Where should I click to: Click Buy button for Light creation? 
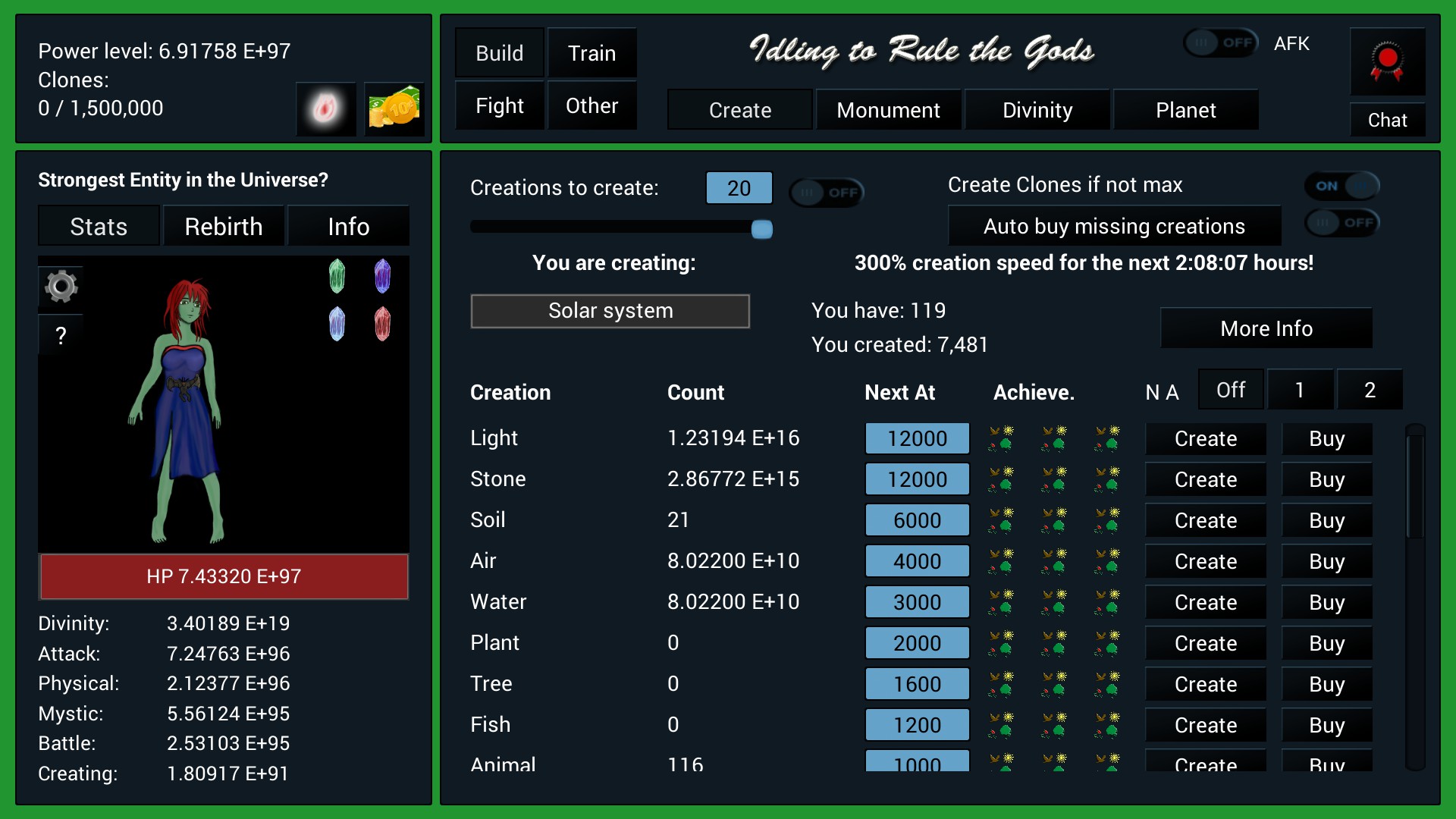[x=1325, y=438]
